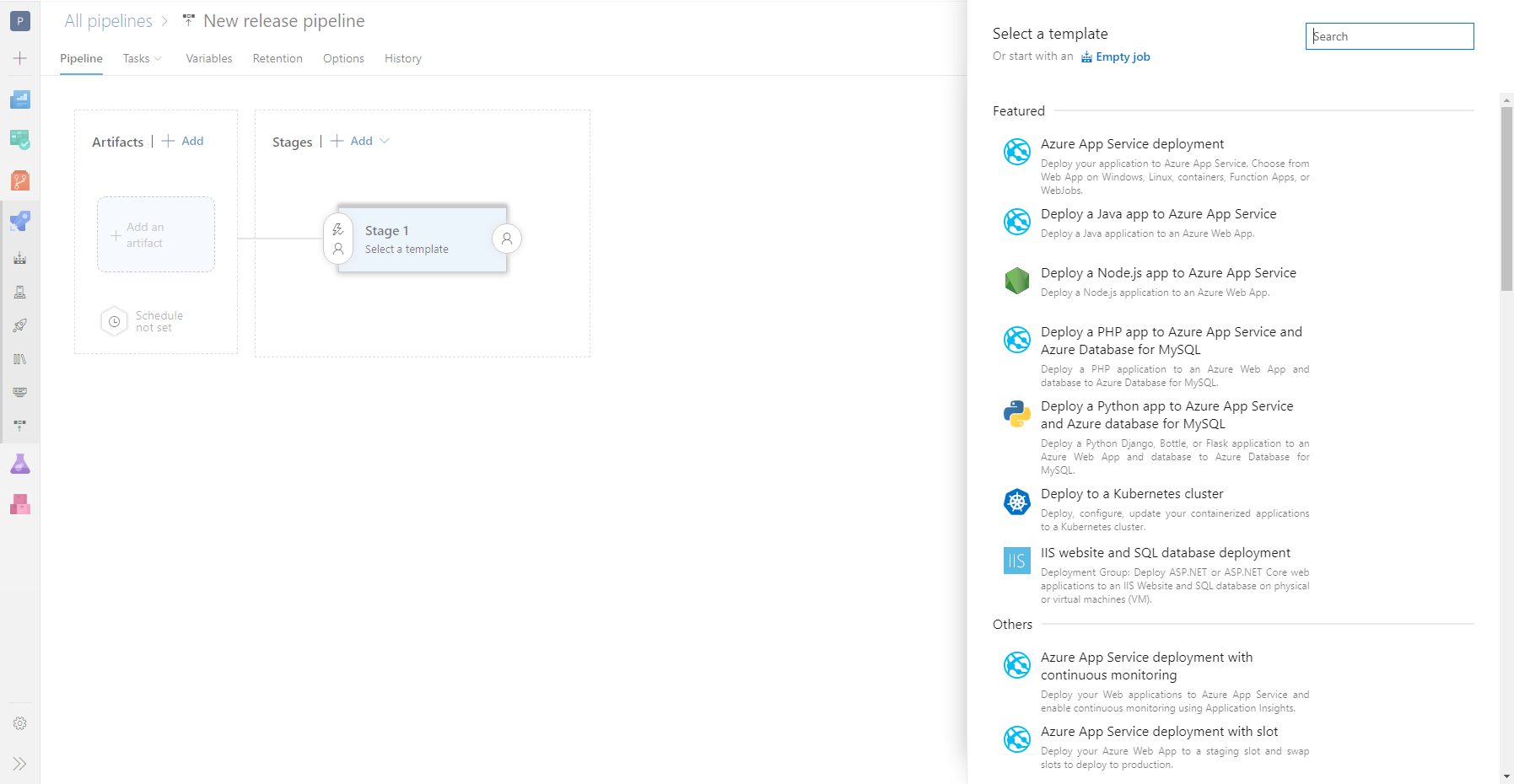Click continuous monitoring template Azure icon
This screenshot has width=1514, height=784.
click(x=1017, y=665)
